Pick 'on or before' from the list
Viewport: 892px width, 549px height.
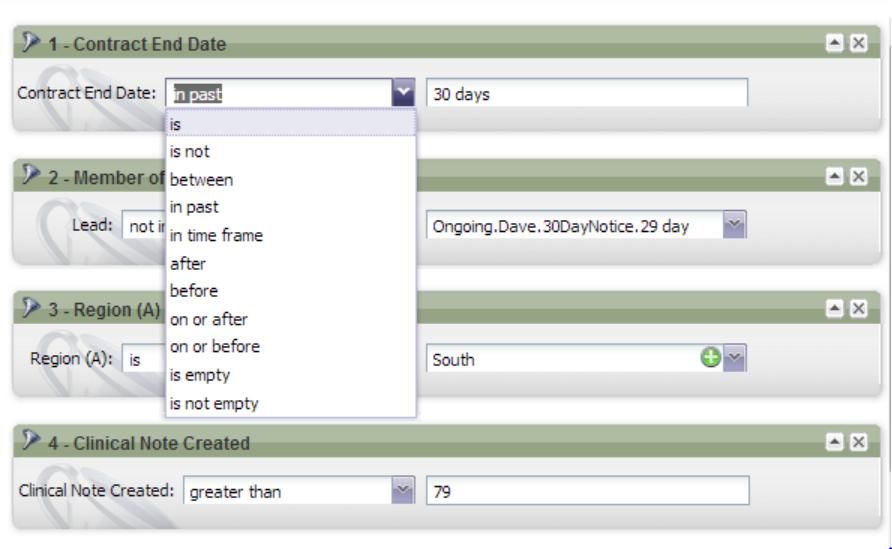[213, 347]
